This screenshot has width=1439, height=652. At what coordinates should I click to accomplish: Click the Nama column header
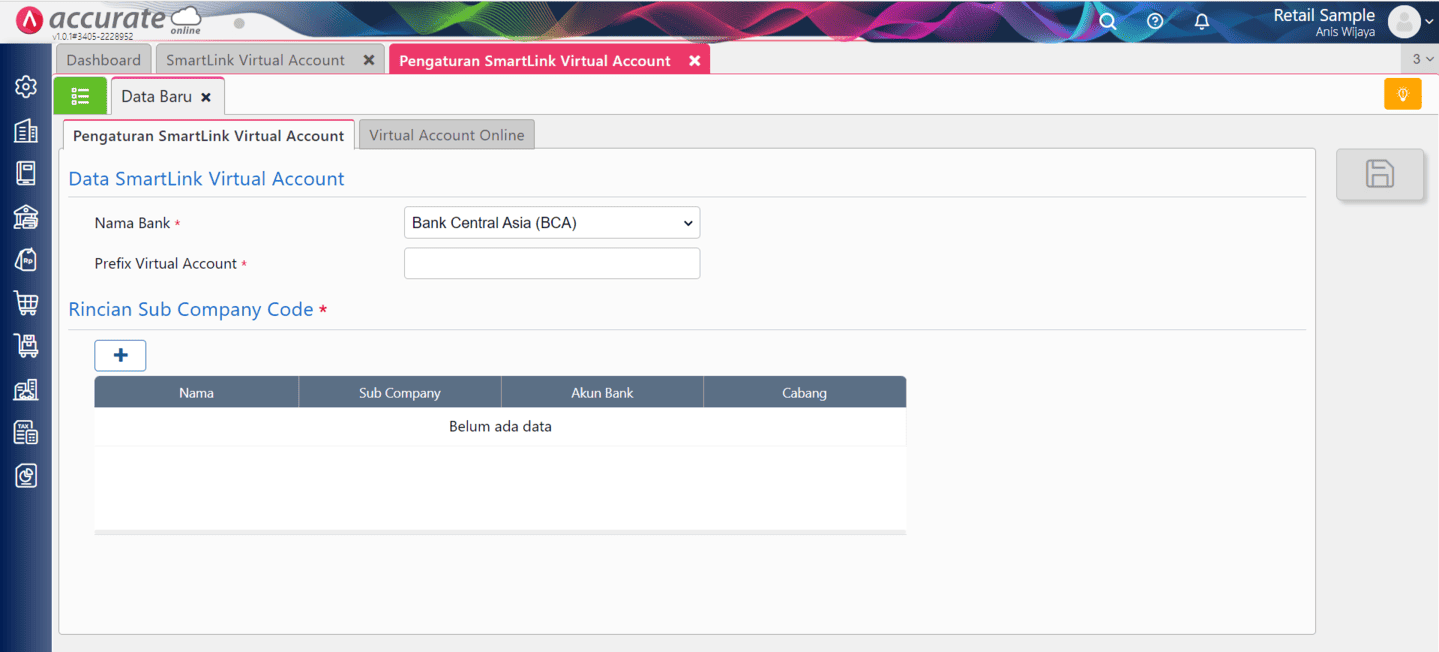[196, 393]
